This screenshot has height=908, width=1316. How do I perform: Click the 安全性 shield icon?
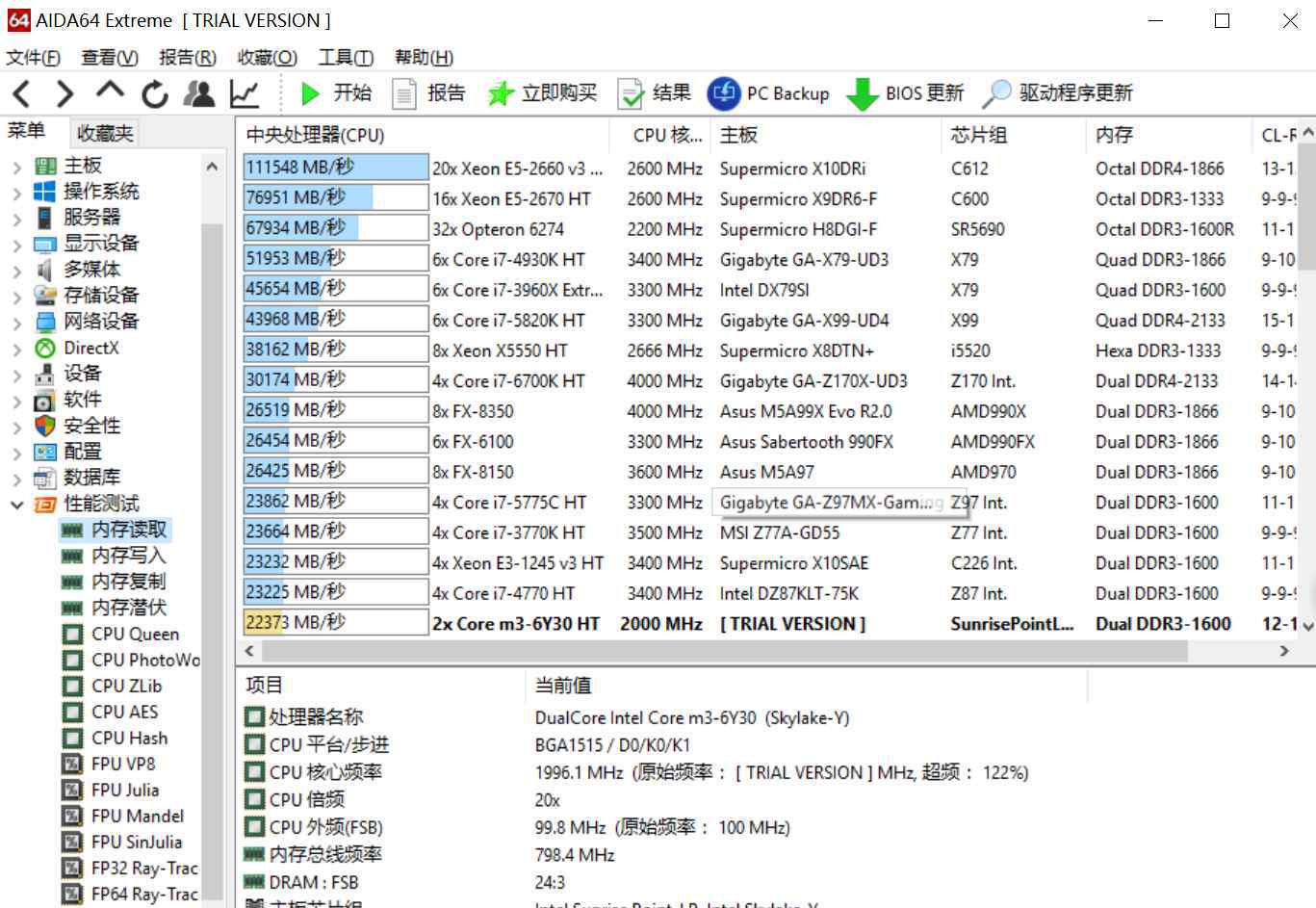pos(45,426)
